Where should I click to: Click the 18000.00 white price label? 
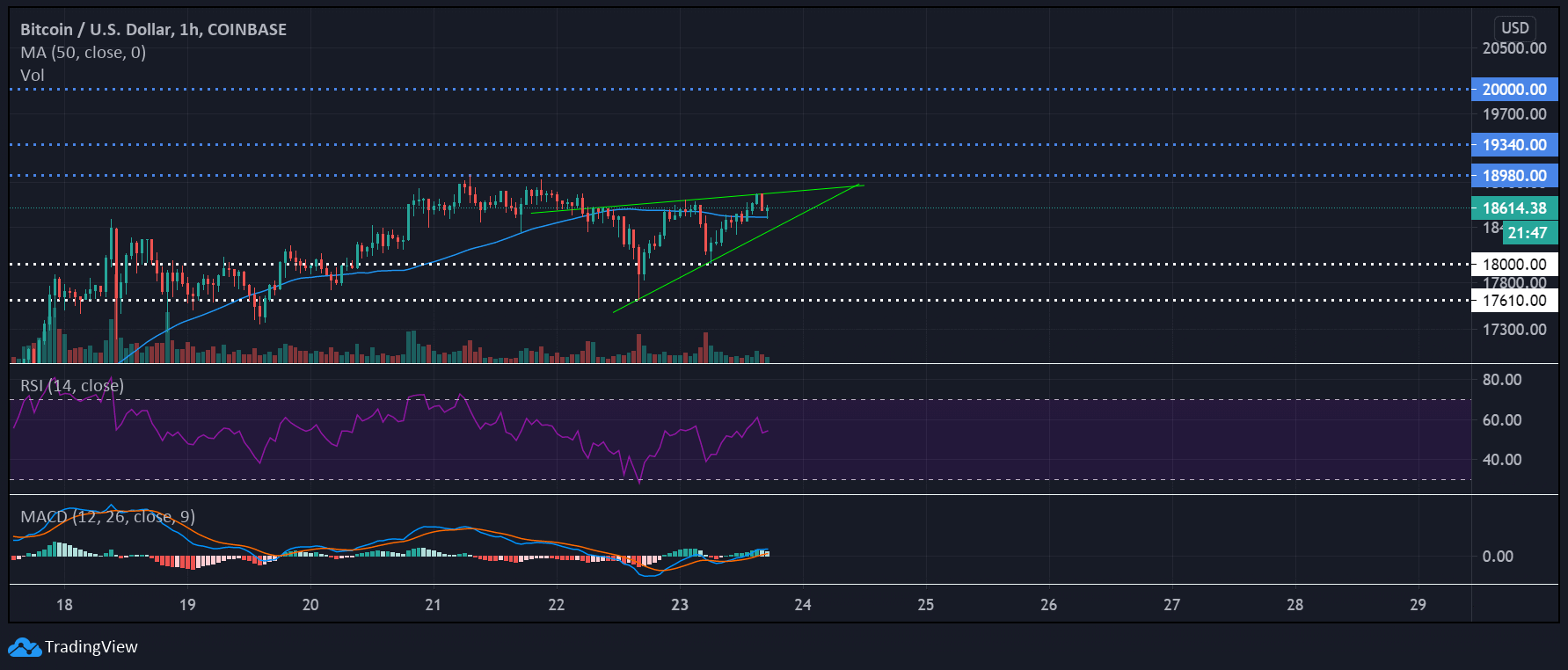pos(1514,265)
